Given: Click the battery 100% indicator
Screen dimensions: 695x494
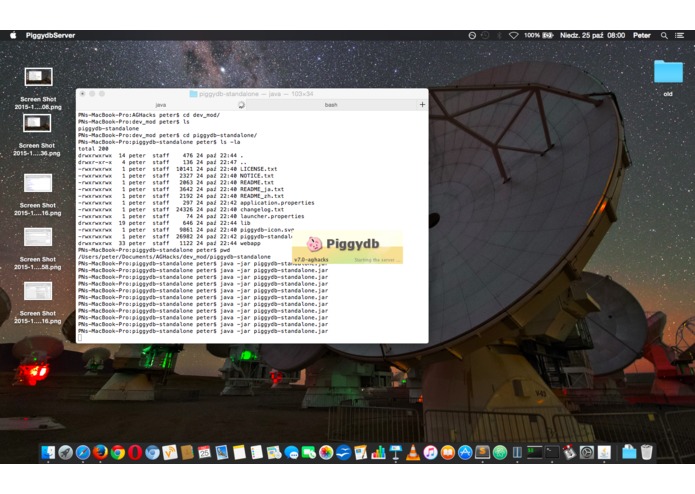Looking at the screenshot, I should [x=539, y=35].
